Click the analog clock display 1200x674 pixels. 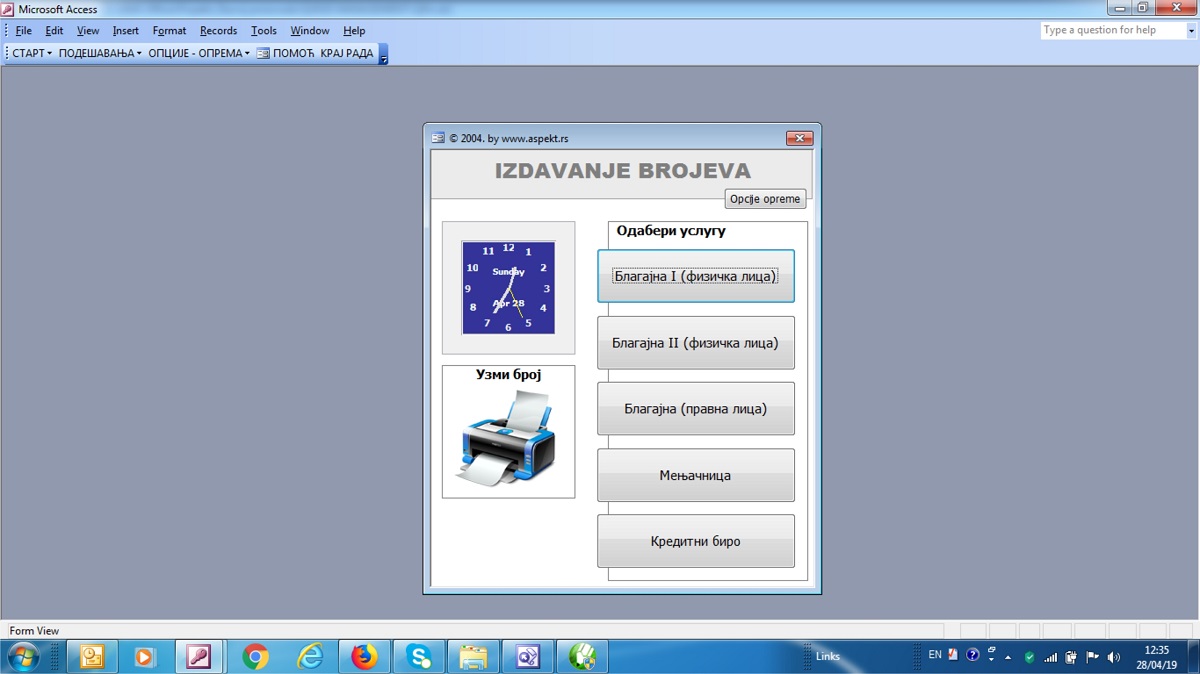click(508, 287)
